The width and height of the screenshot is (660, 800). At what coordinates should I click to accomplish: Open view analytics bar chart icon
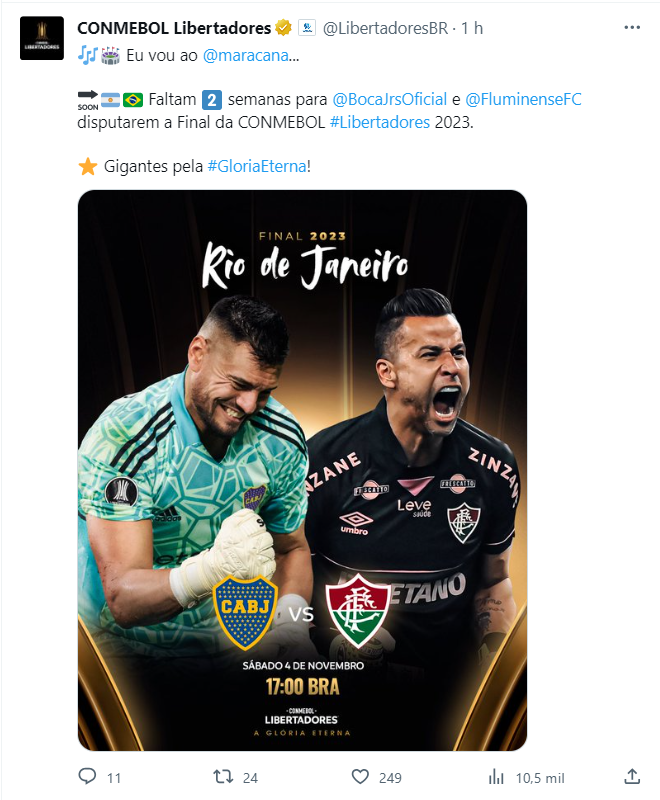click(496, 777)
